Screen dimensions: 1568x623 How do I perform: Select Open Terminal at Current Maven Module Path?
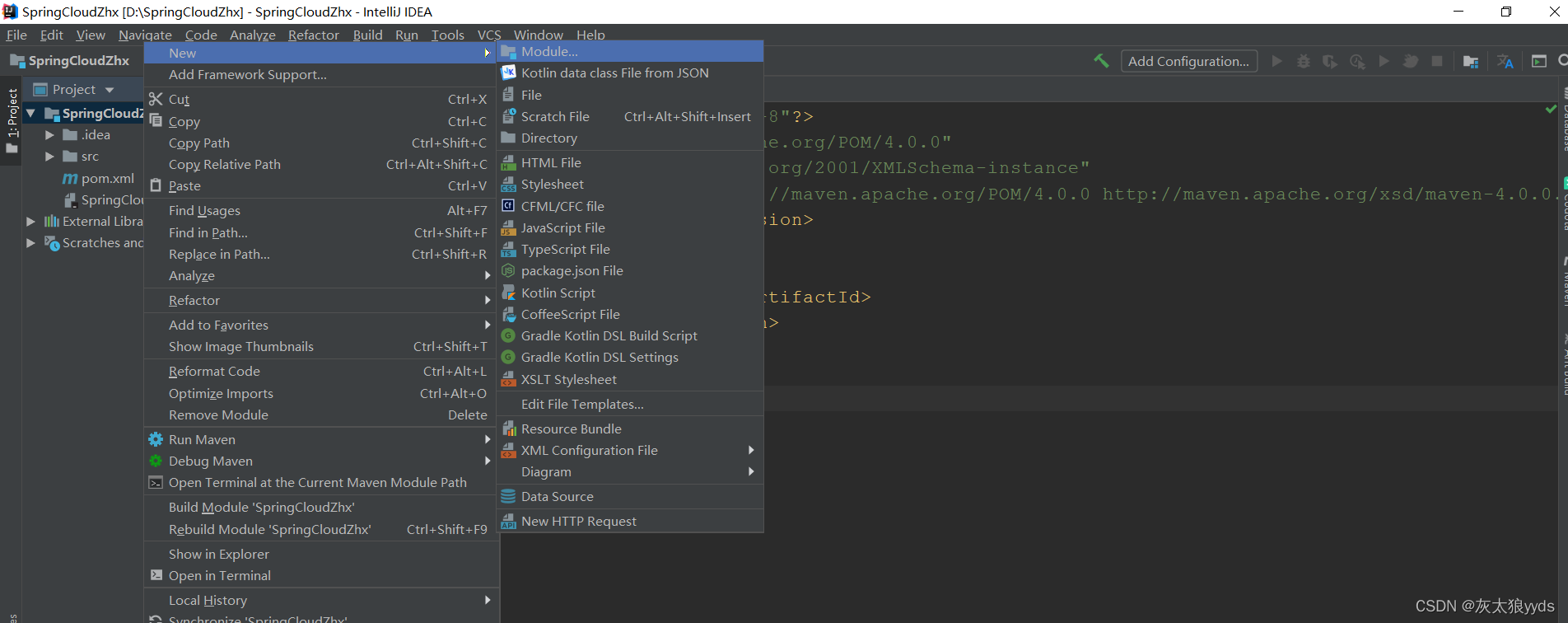tap(321, 482)
